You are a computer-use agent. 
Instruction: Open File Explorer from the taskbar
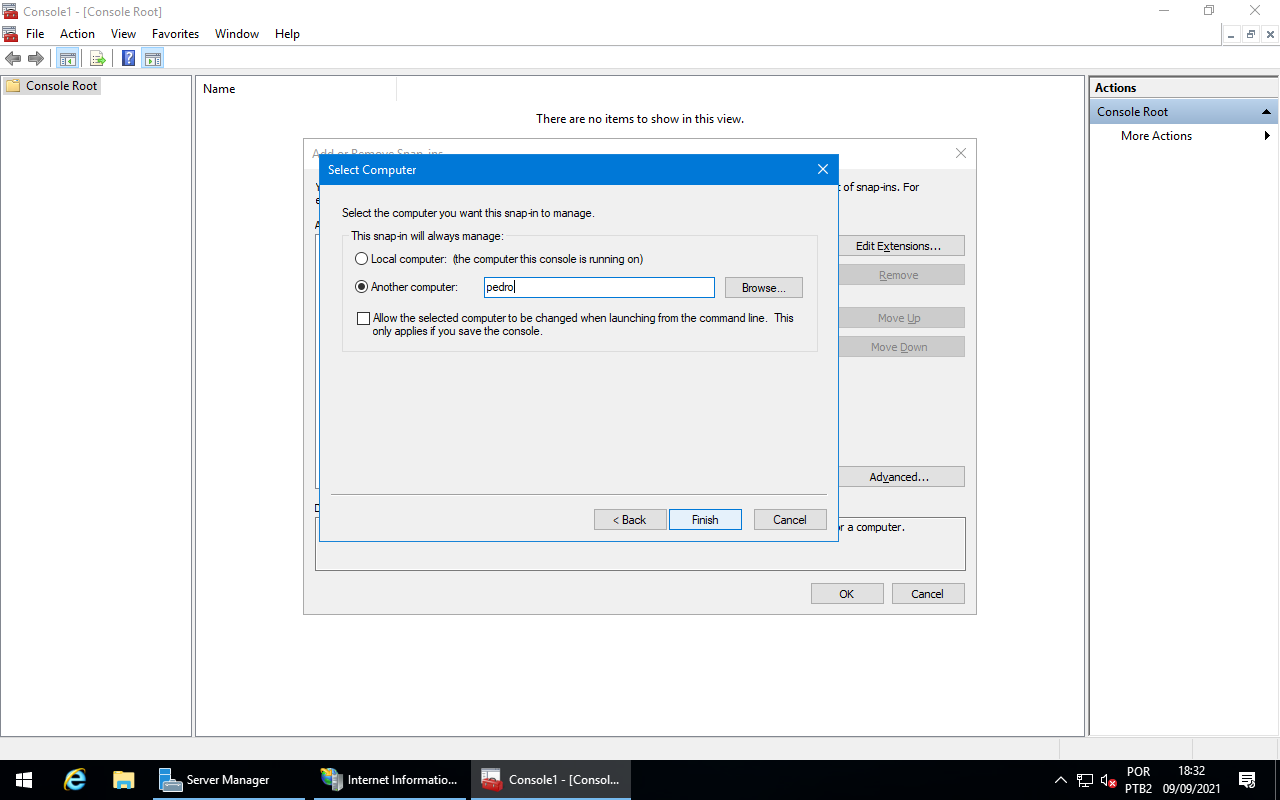click(123, 780)
